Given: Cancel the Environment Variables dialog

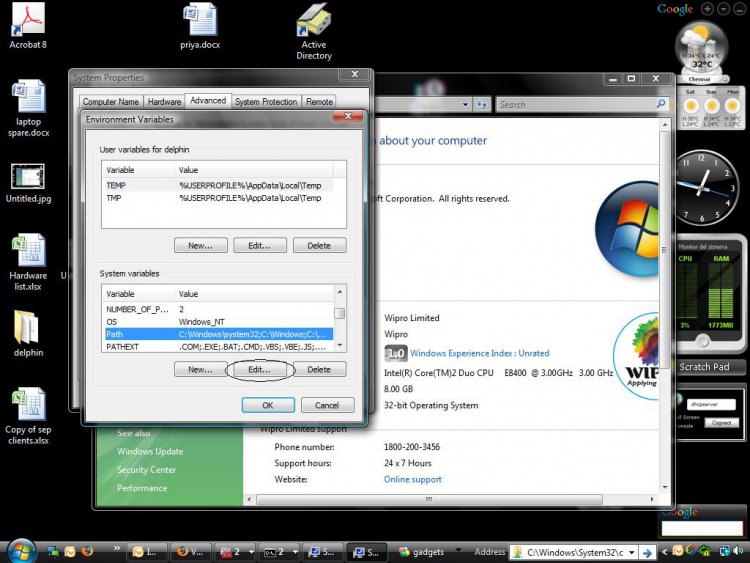Looking at the screenshot, I should [x=327, y=405].
